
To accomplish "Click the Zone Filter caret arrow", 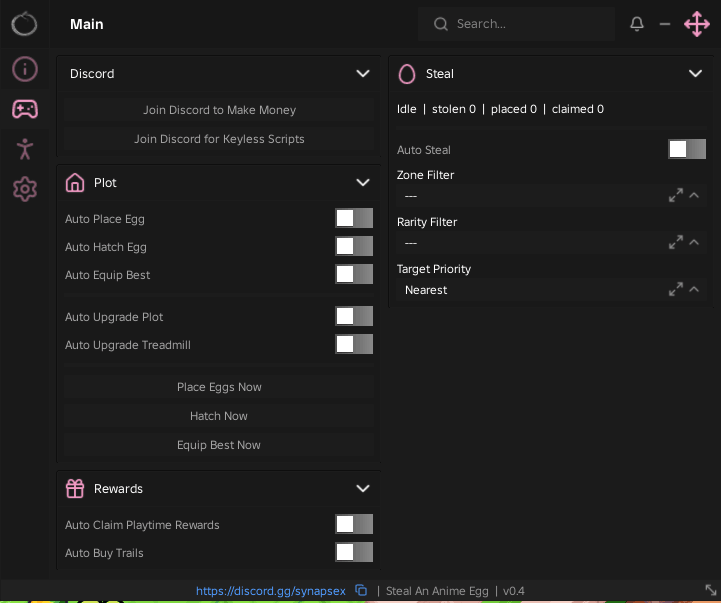I will (x=694, y=195).
